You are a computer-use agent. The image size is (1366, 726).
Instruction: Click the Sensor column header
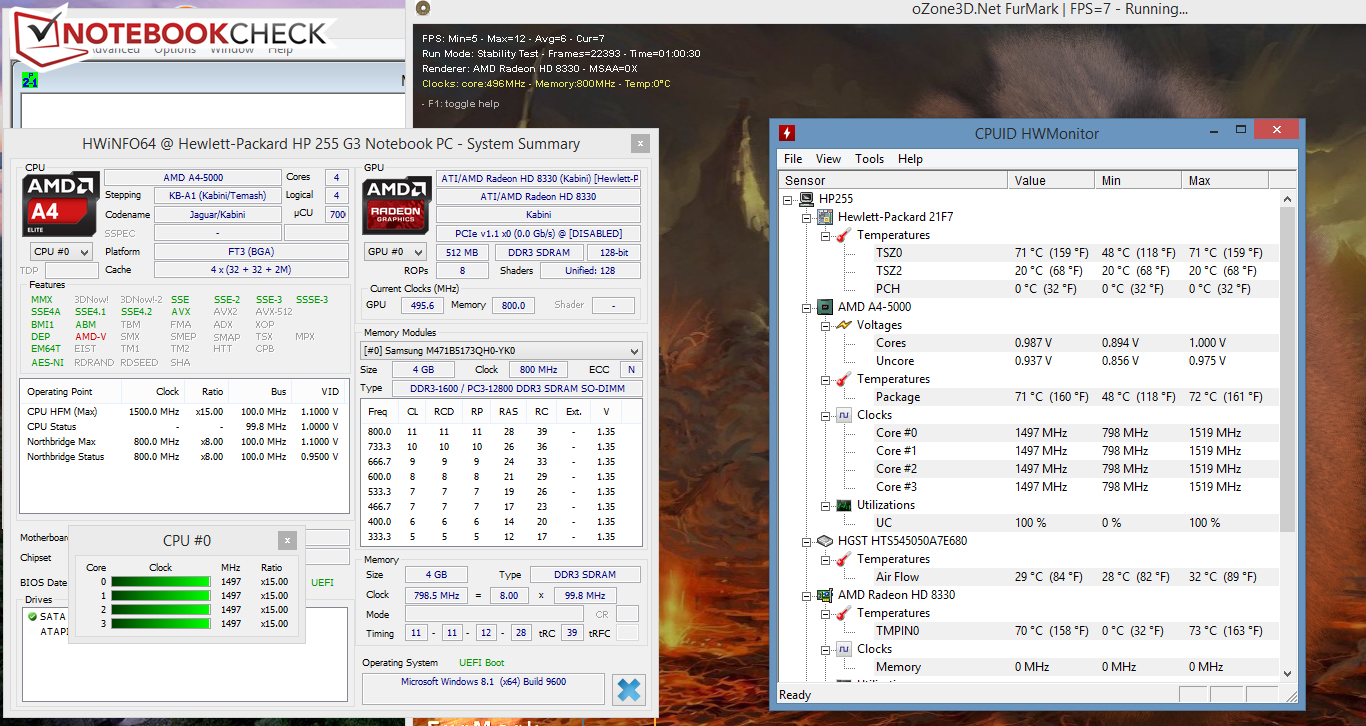pyautogui.click(x=893, y=180)
